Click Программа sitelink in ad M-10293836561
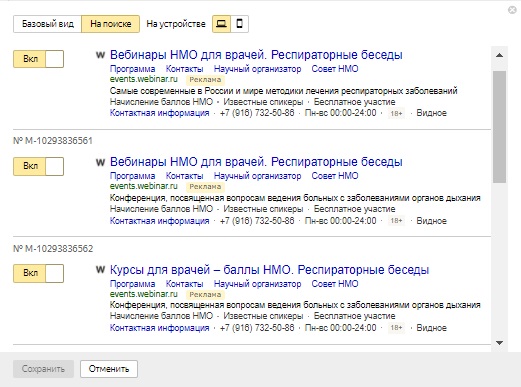Screen dimensions: 521x387 (x=132, y=176)
